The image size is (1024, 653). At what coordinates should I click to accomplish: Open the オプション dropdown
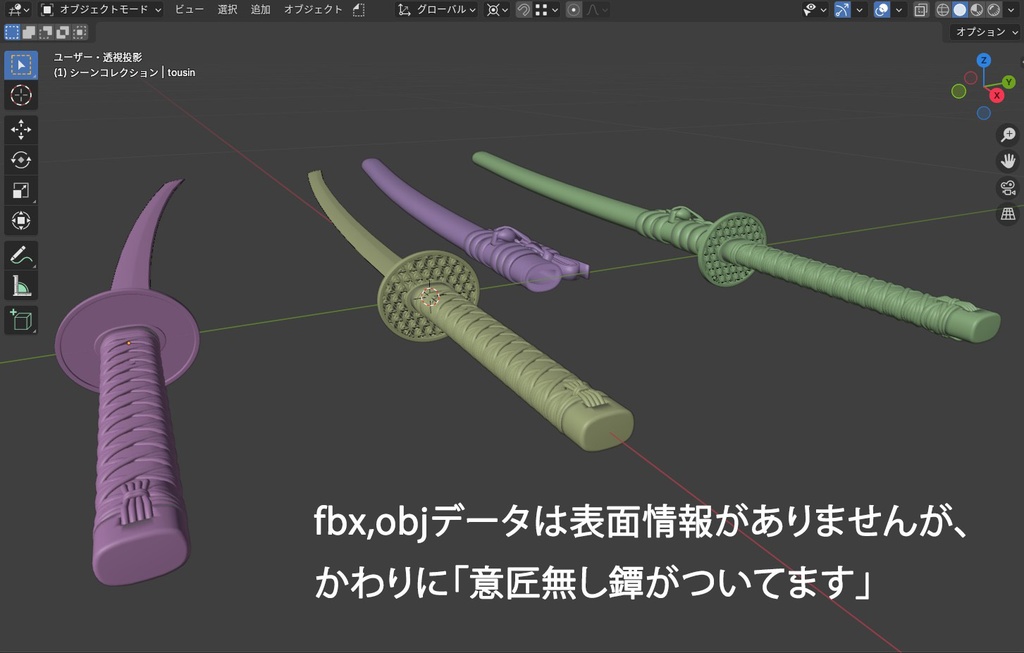(985, 32)
